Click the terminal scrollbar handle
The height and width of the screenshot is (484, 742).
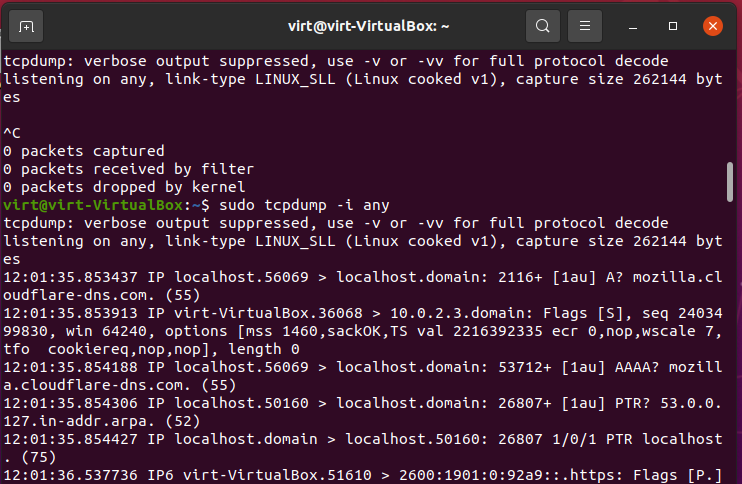[730, 182]
